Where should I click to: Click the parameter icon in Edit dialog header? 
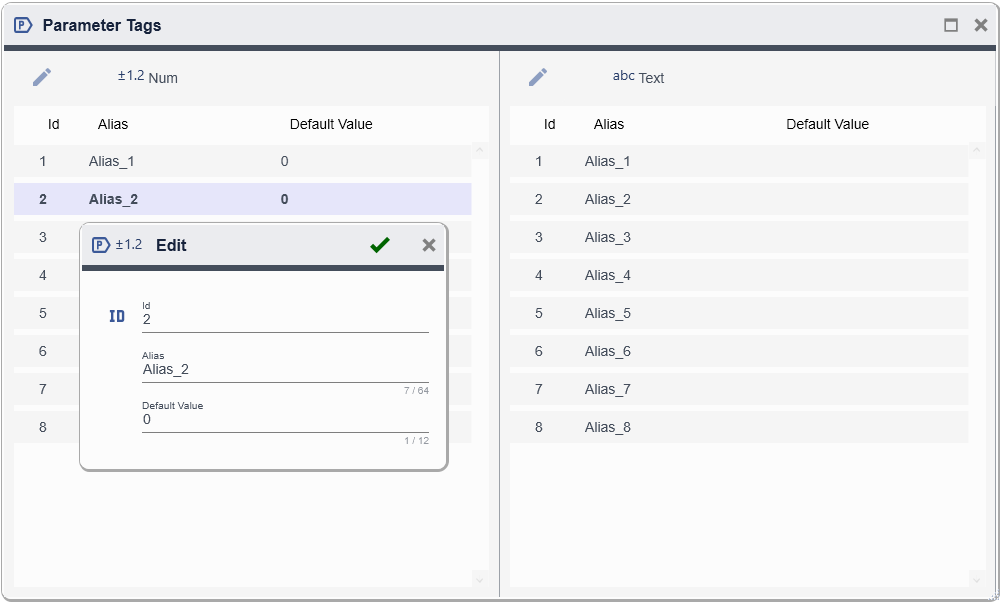pyautogui.click(x=101, y=245)
